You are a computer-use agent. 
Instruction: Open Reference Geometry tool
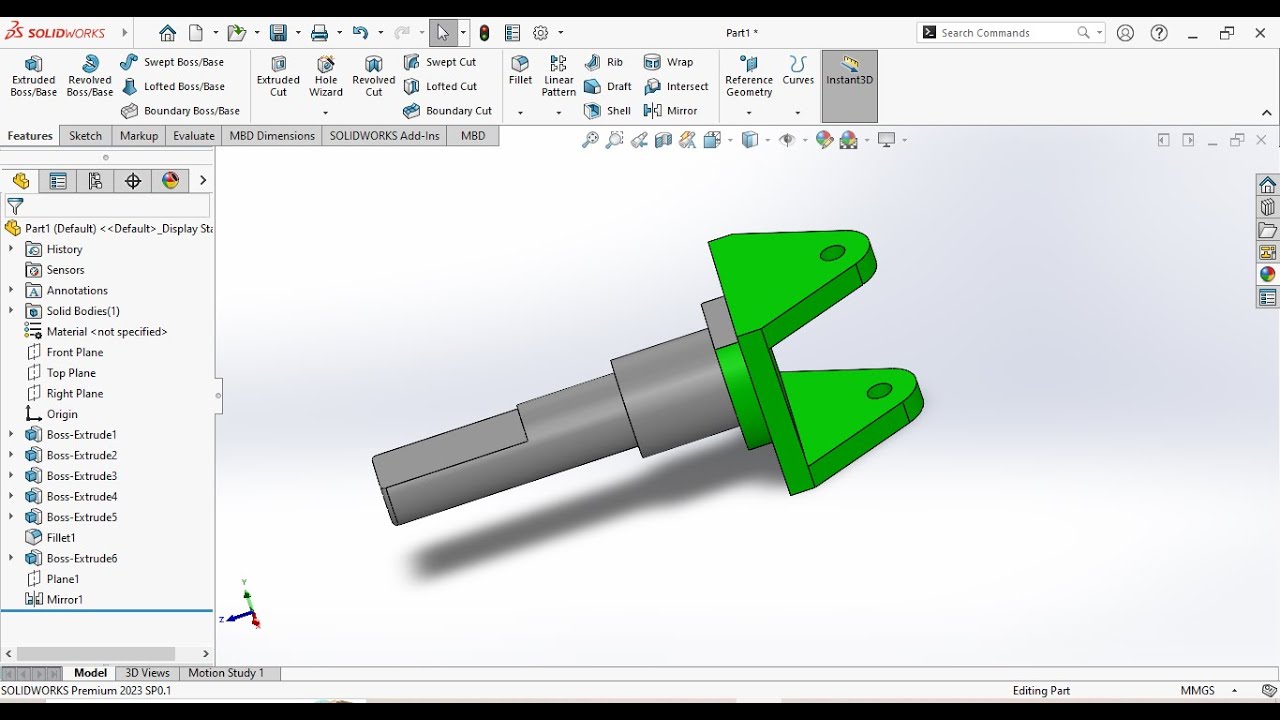tap(749, 77)
